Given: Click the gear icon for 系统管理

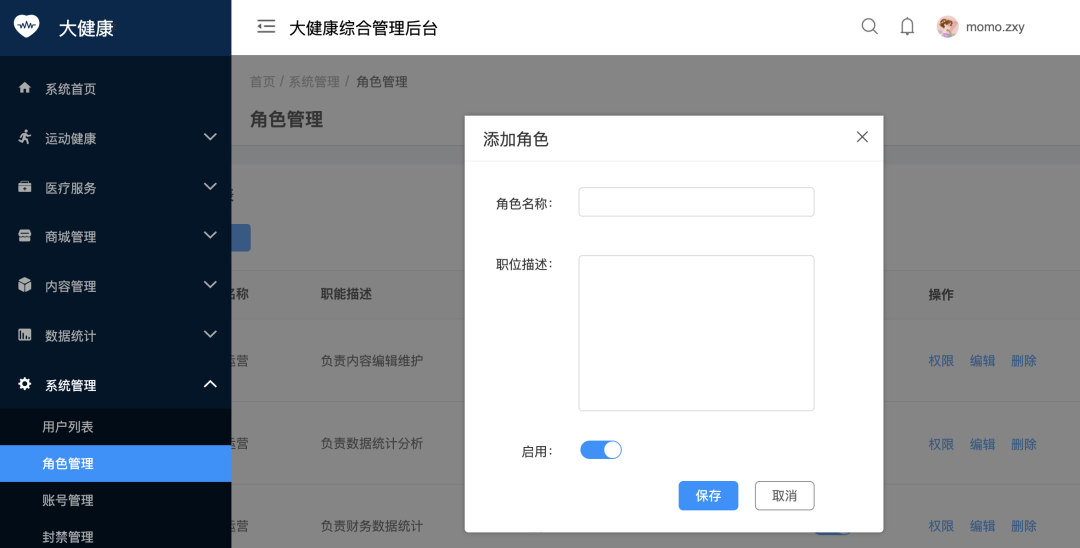Looking at the screenshot, I should pyautogui.click(x=25, y=384).
